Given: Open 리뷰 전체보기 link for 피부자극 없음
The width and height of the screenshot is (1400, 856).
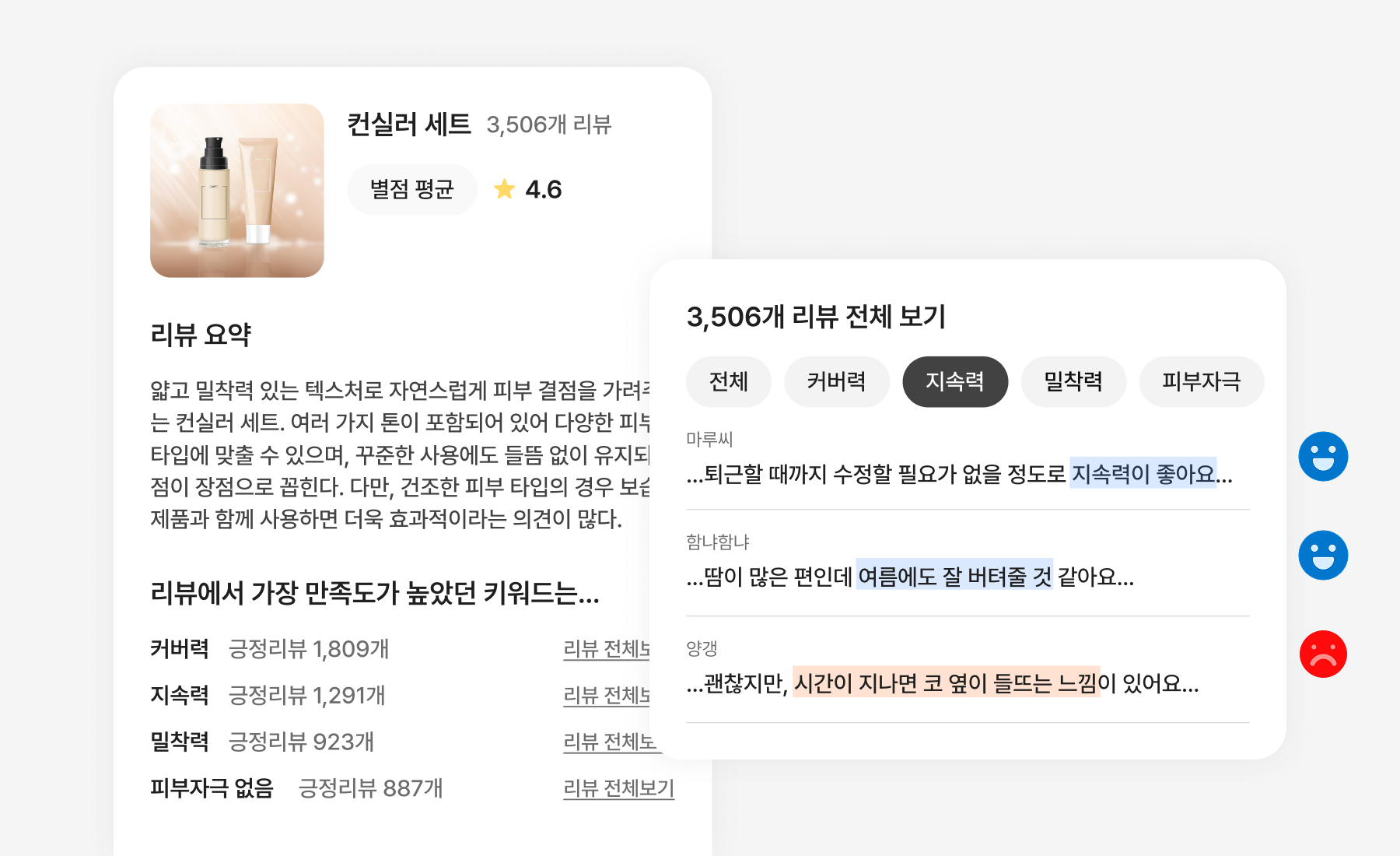Looking at the screenshot, I should click(618, 788).
